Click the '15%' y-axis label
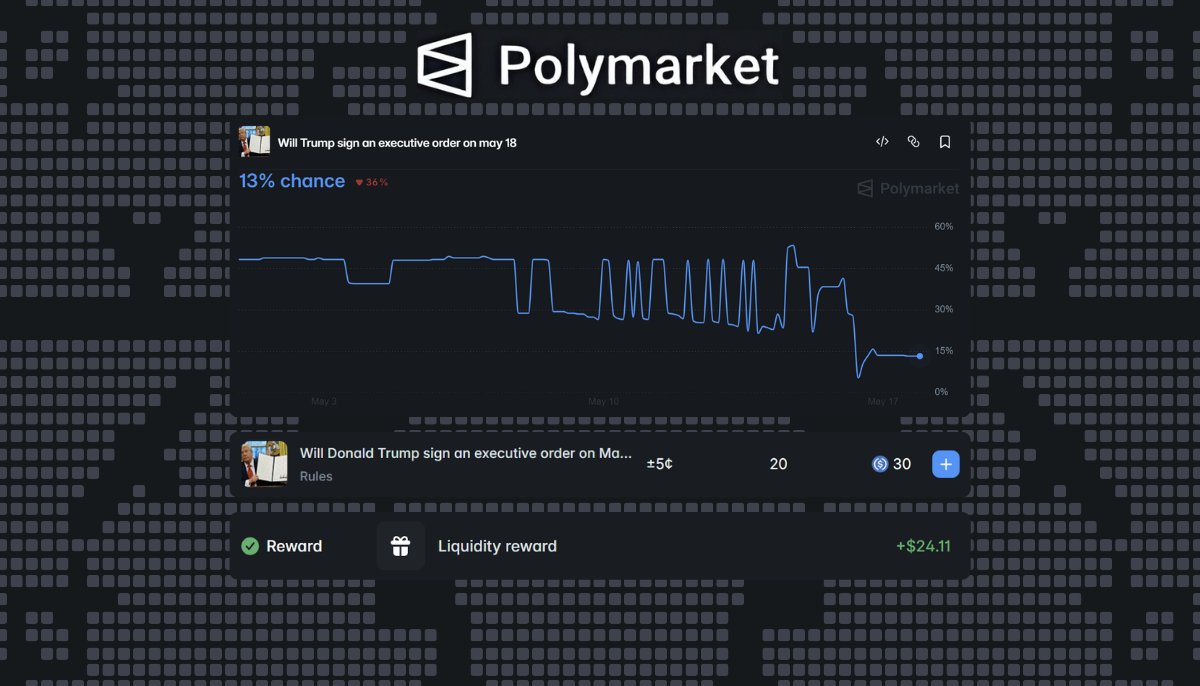The image size is (1200, 686). pyautogui.click(x=944, y=351)
